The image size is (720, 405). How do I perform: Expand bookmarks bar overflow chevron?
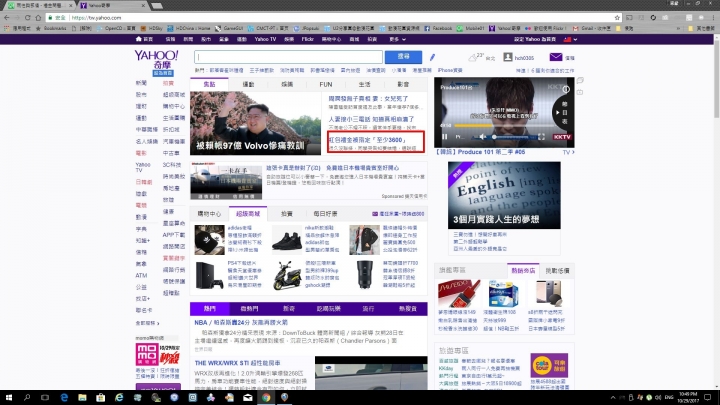(679, 28)
